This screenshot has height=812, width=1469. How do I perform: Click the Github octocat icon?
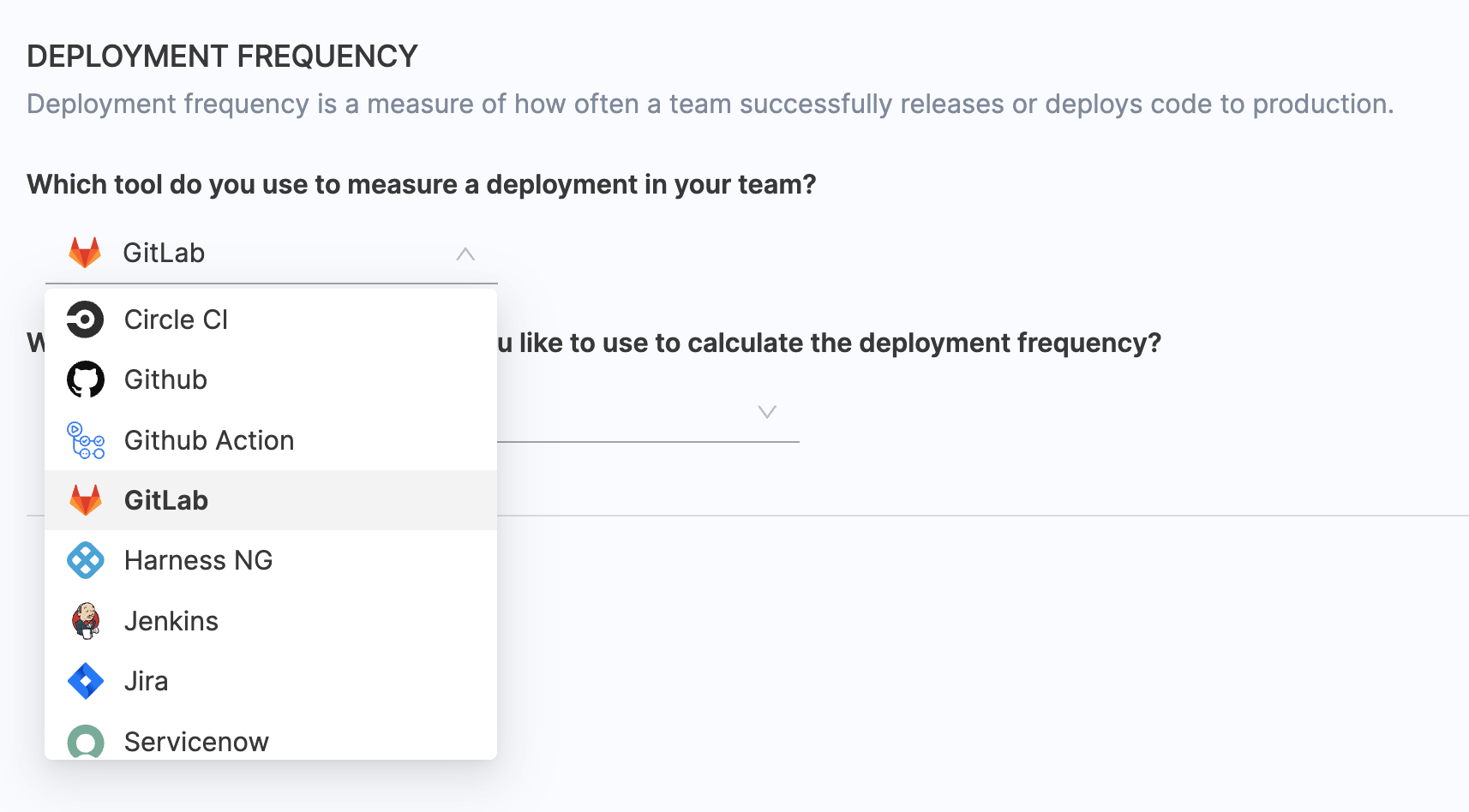click(85, 380)
